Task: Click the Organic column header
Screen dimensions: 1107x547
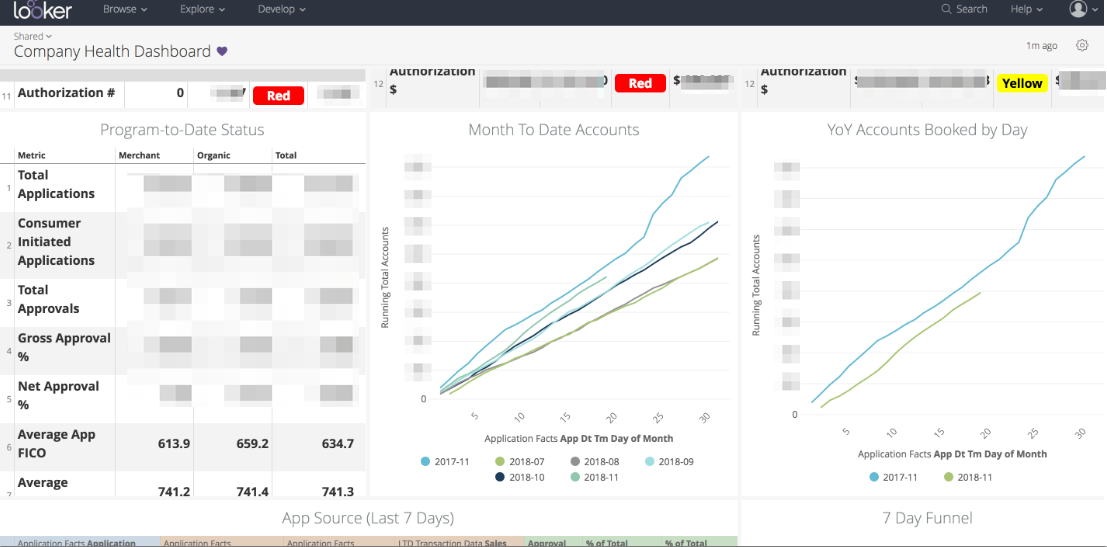Action: [214, 156]
